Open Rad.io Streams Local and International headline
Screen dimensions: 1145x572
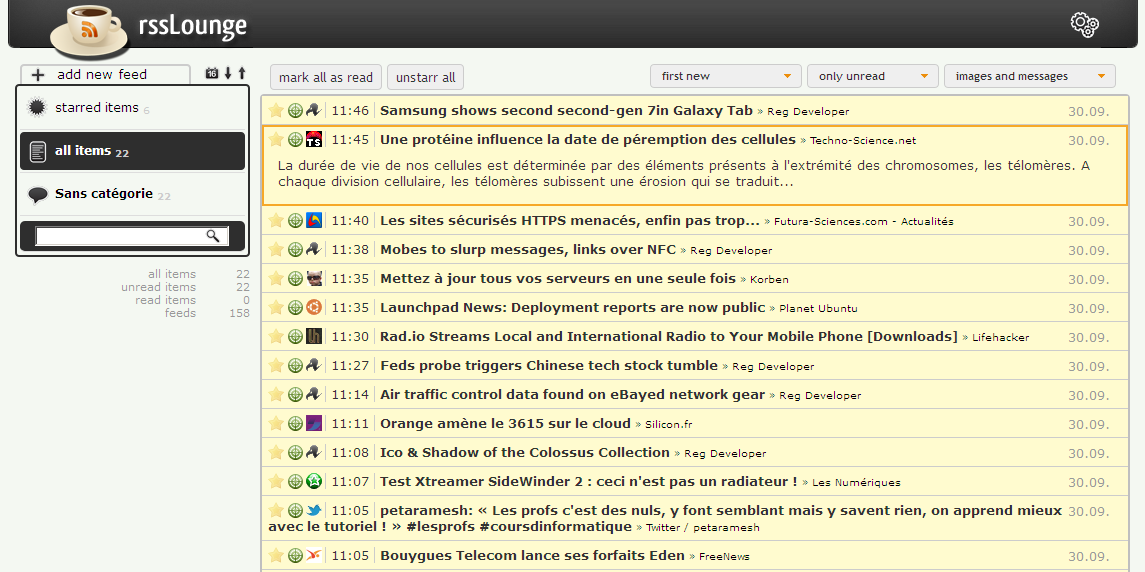[x=668, y=336]
